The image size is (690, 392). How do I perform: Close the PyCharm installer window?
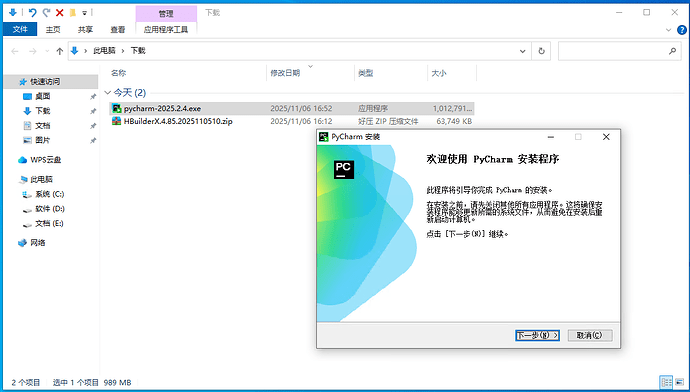click(x=606, y=137)
